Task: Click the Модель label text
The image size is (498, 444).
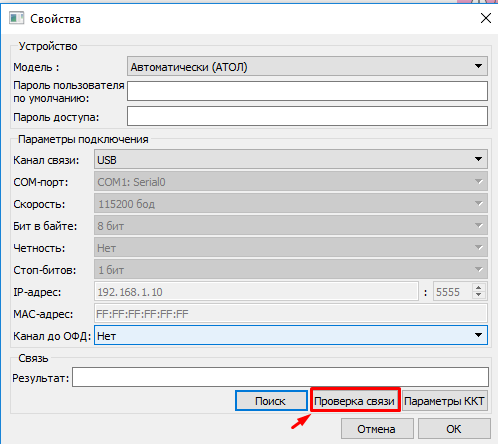Action: point(36,67)
